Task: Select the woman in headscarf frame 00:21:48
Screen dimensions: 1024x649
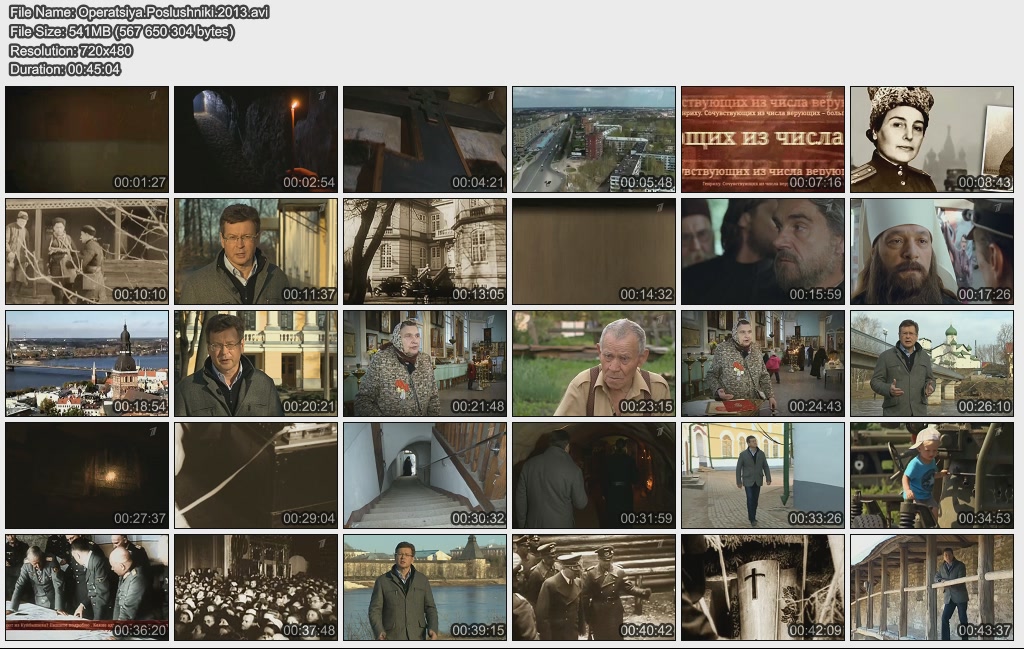Action: pyautogui.click(x=425, y=363)
